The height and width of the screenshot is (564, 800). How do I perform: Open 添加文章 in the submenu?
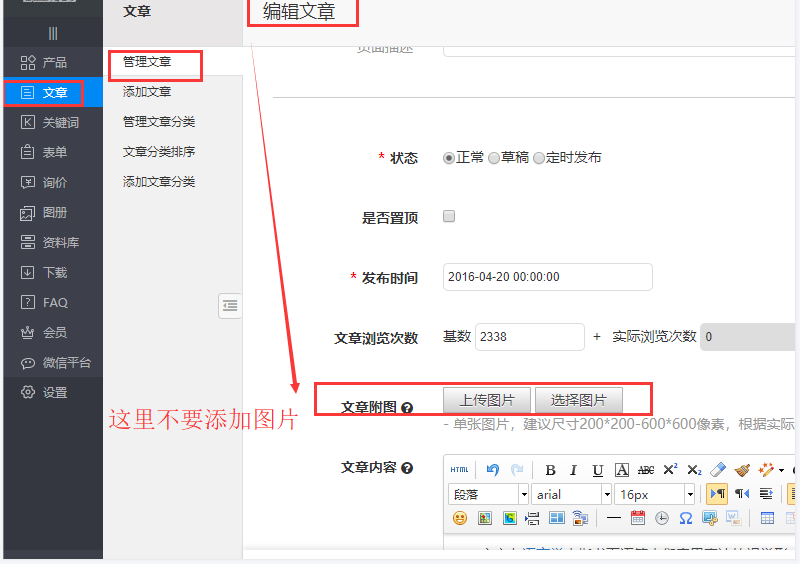pos(147,92)
